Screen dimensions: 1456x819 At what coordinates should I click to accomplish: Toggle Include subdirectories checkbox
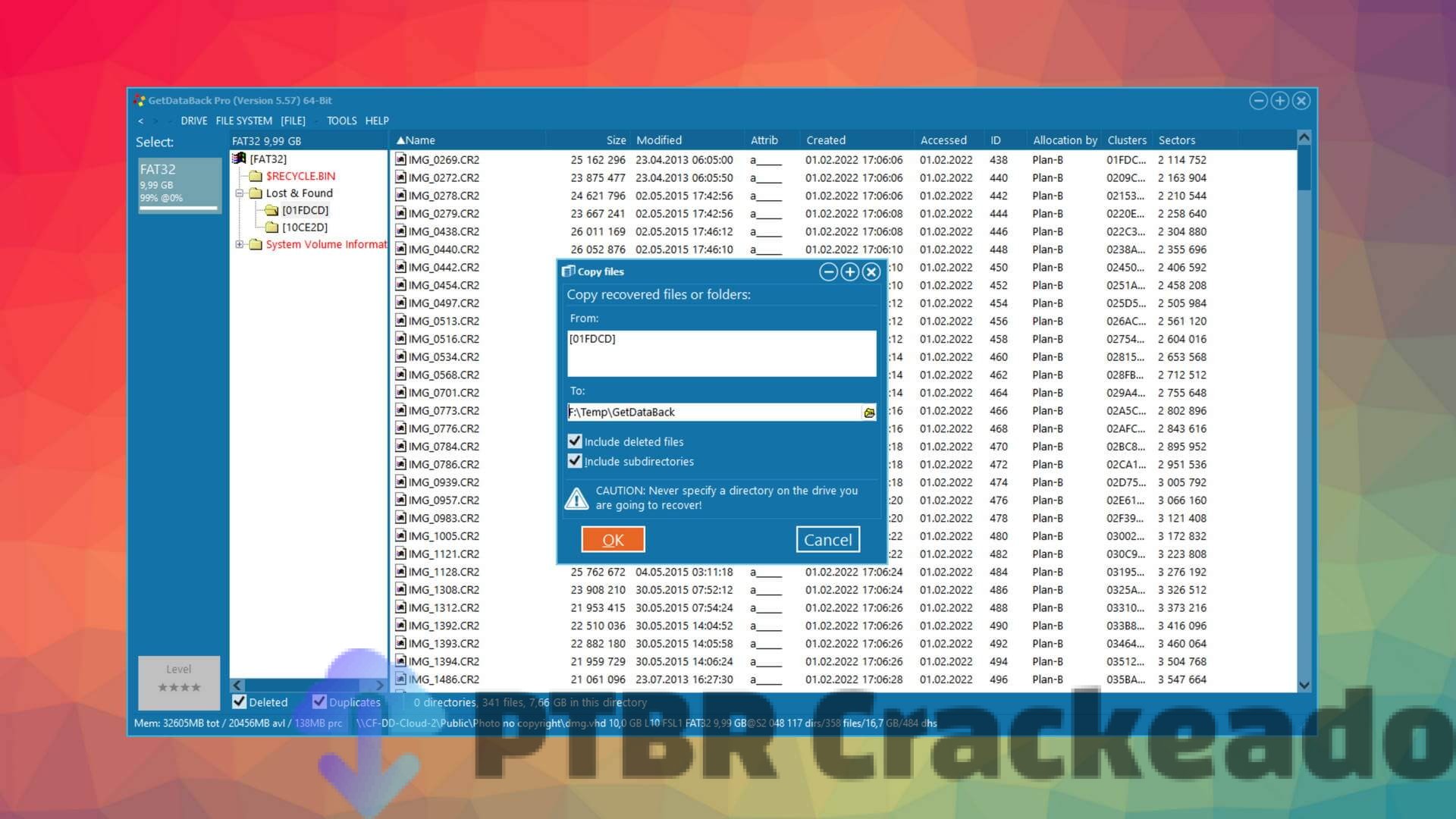(575, 461)
